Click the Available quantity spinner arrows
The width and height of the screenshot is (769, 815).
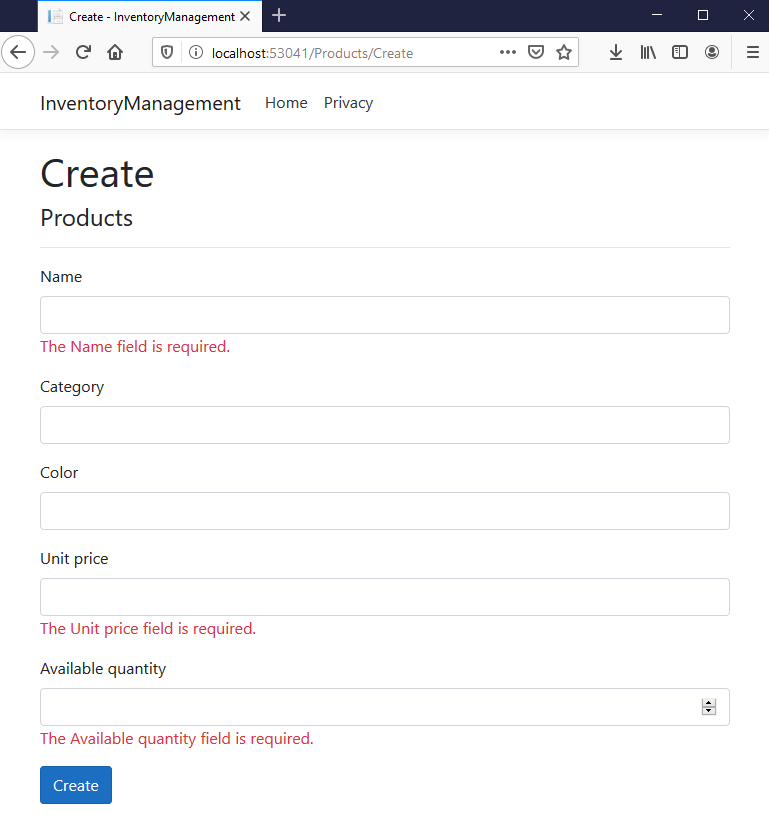[x=709, y=707]
